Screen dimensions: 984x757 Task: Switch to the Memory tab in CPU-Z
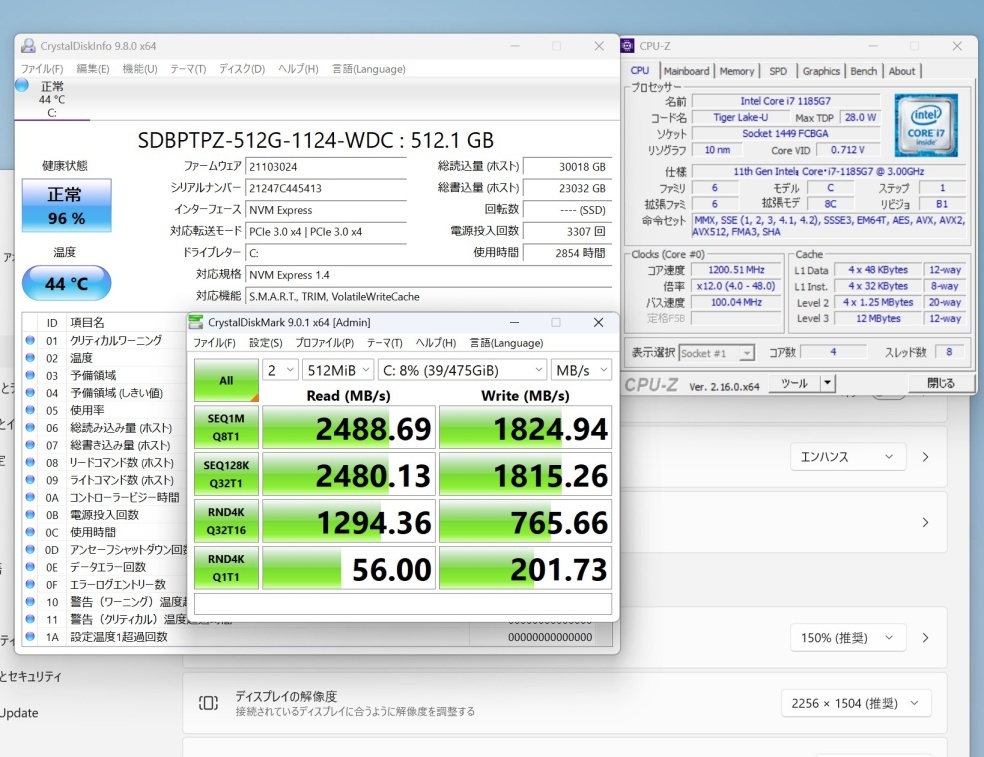tap(737, 71)
